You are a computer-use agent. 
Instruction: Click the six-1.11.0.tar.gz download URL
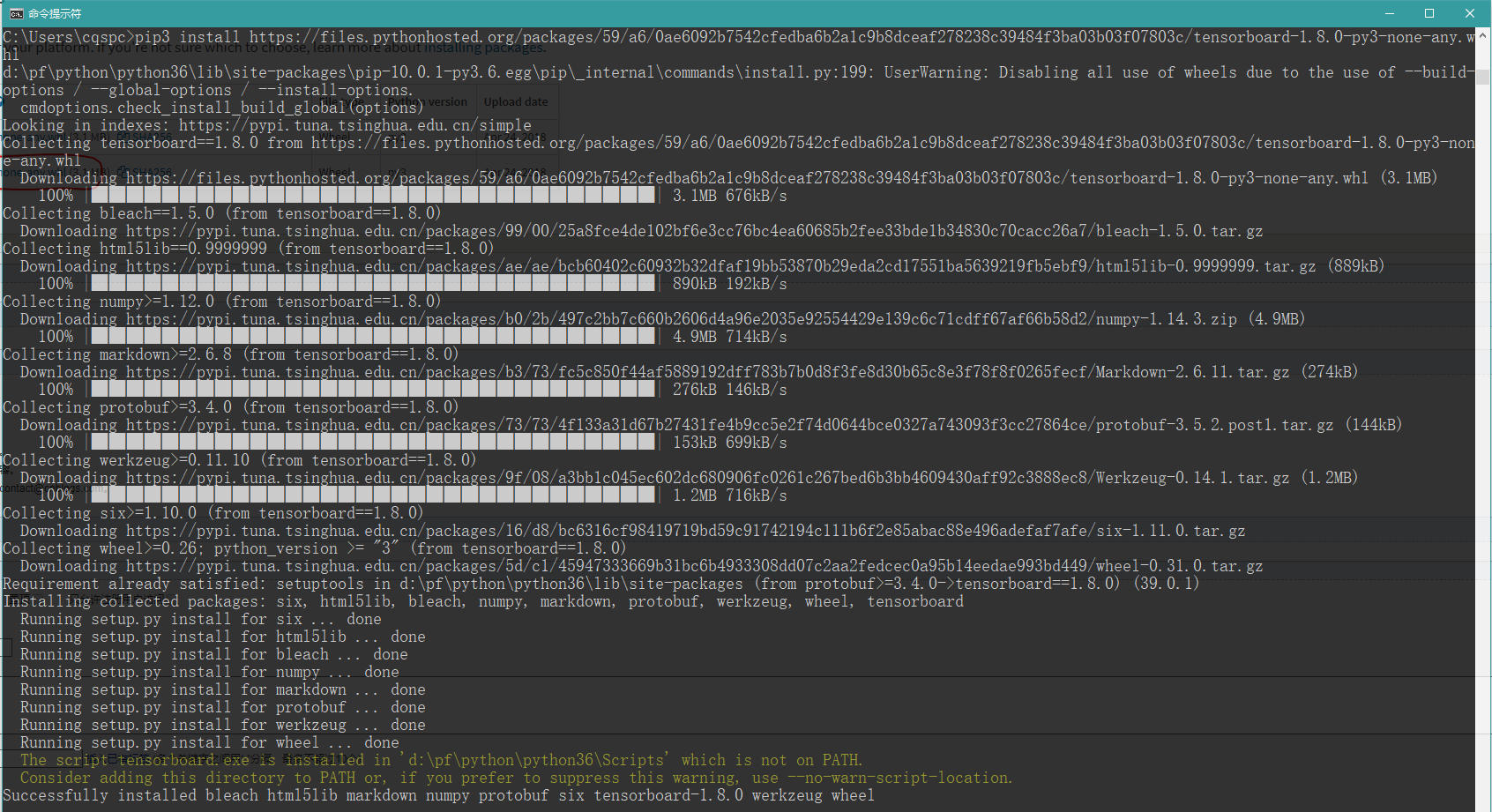point(686,531)
